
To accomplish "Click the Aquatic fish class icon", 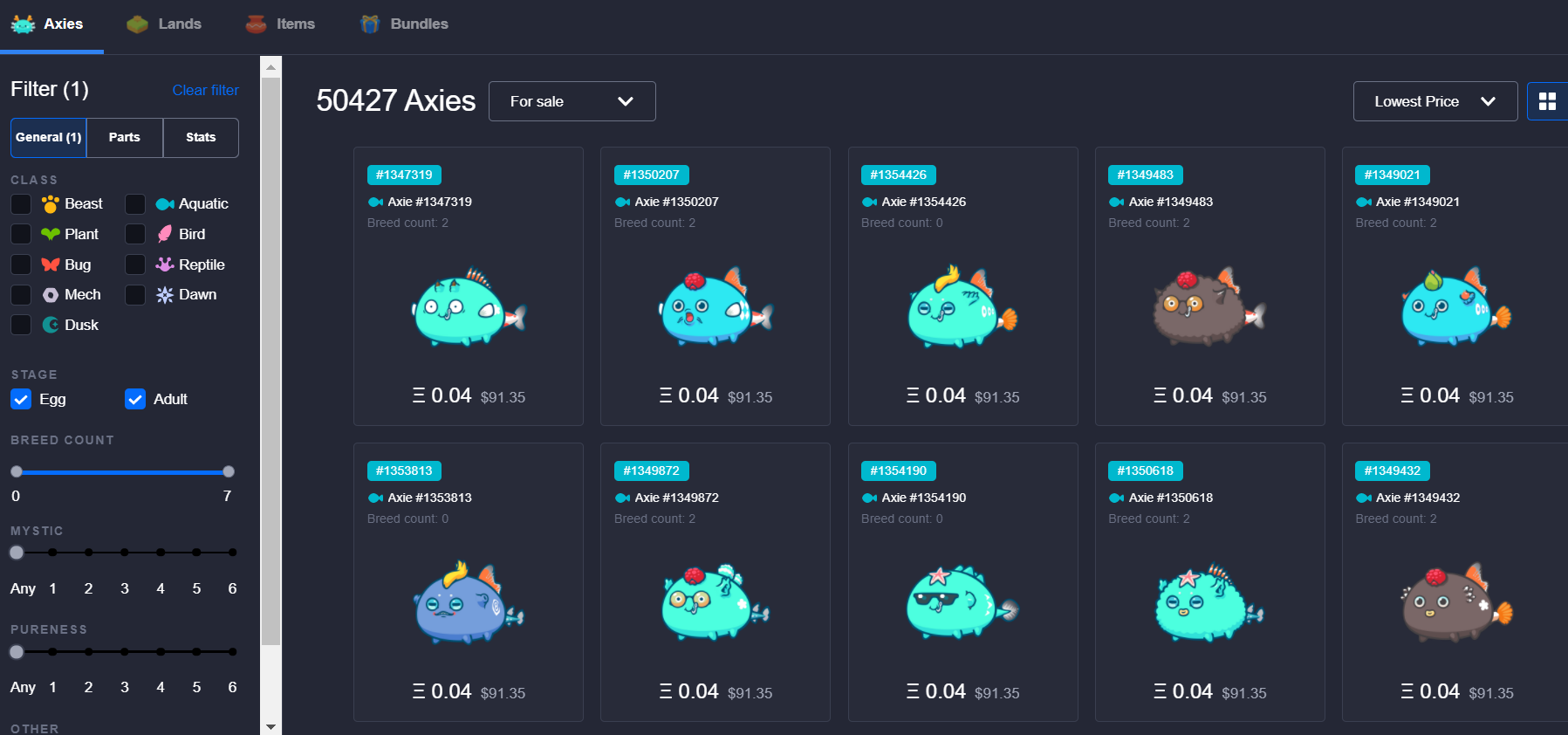I will tap(165, 204).
